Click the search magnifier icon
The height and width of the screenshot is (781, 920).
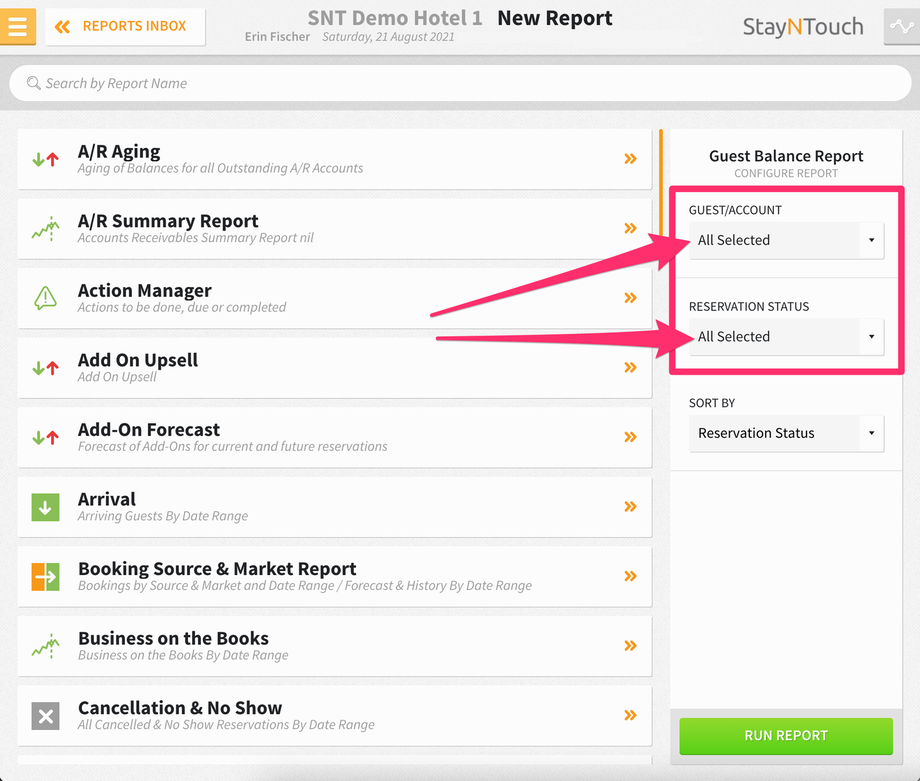click(33, 83)
